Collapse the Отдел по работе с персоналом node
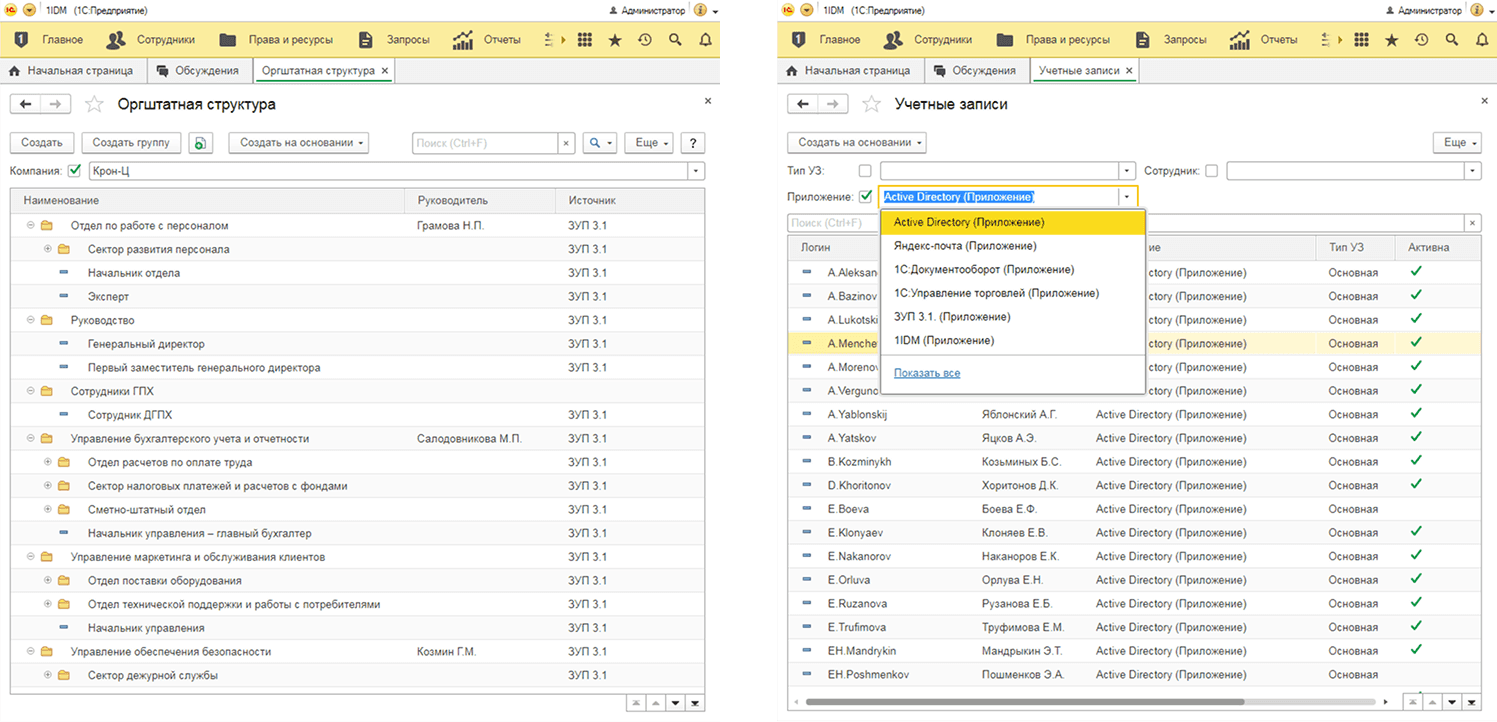 [31, 226]
